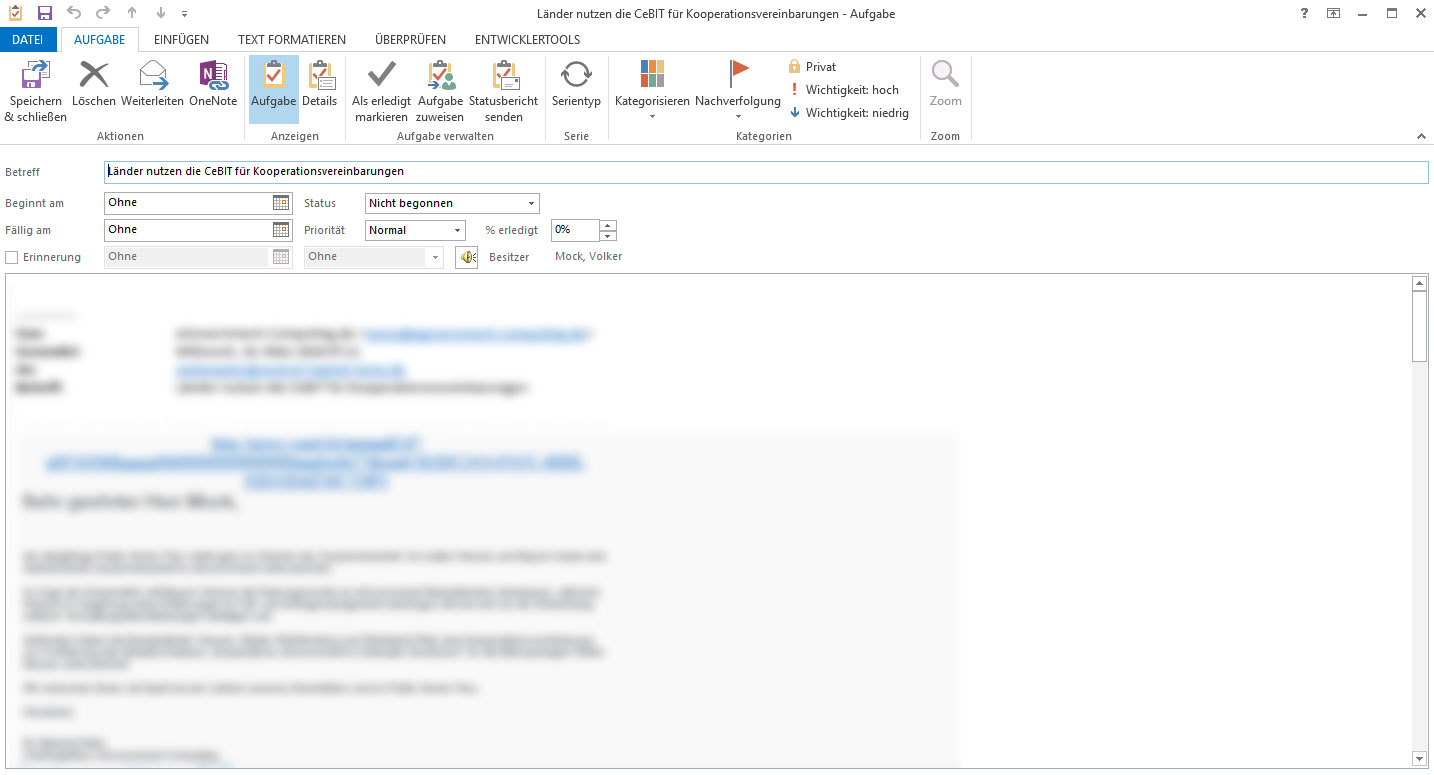
Task: Click the % erledigt value field
Action: (575, 230)
